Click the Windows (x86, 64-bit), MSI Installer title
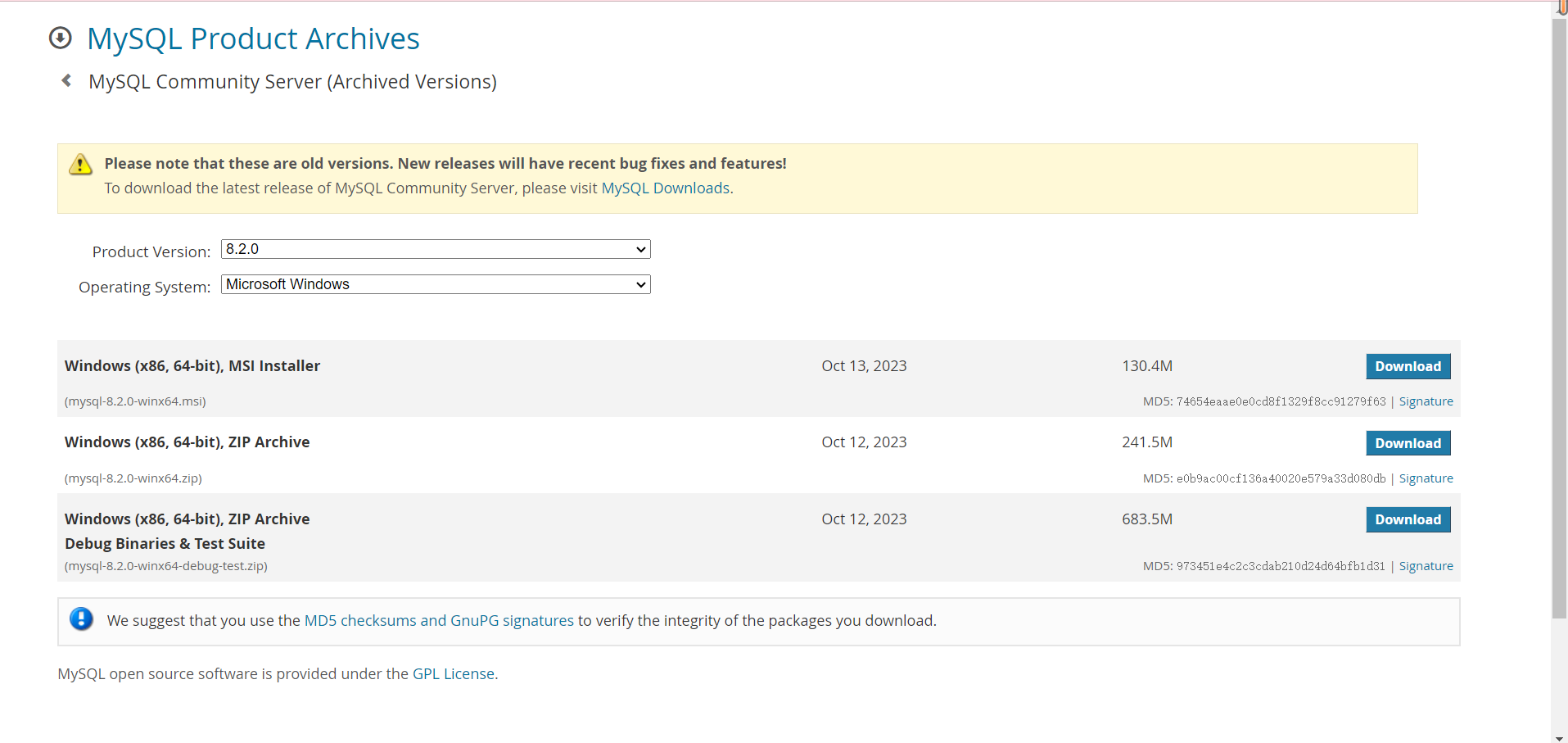This screenshot has width=1568, height=743. (192, 366)
